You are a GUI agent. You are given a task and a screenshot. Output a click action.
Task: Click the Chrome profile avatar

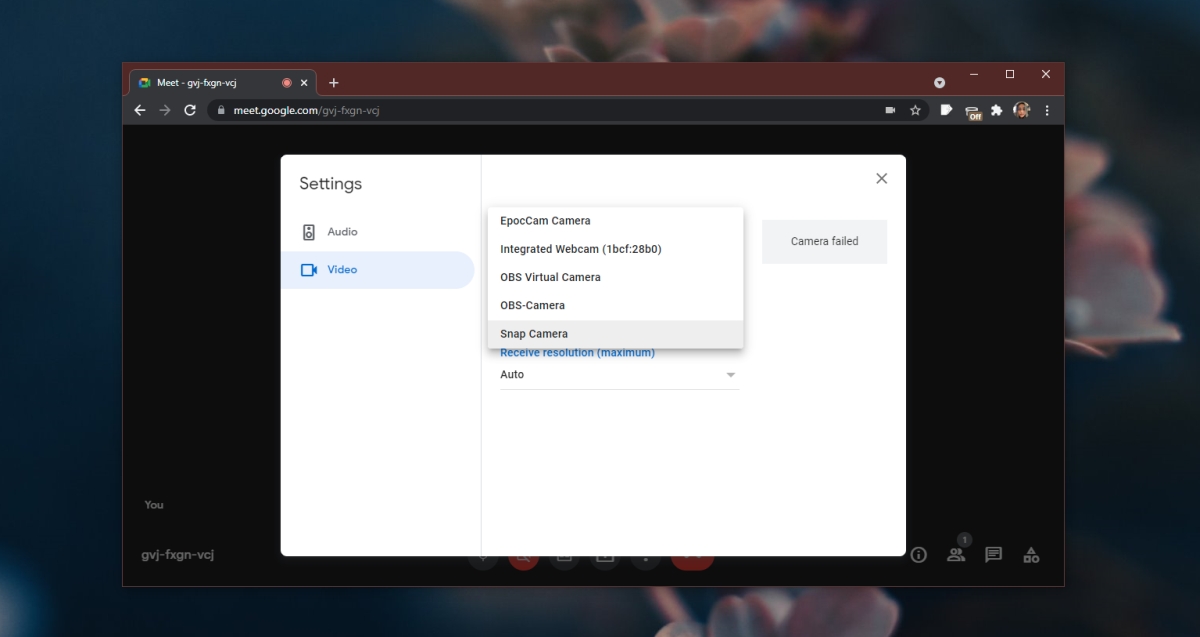coord(1021,110)
